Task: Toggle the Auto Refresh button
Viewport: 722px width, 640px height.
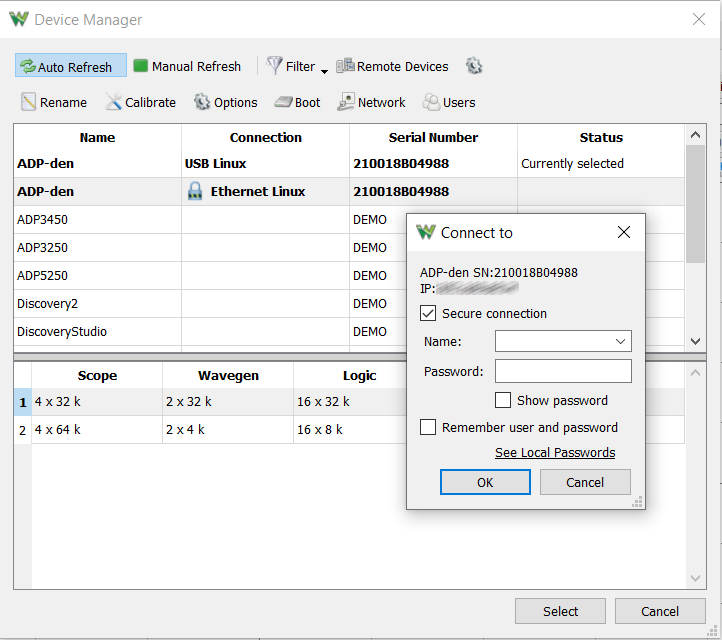Action: (x=71, y=65)
